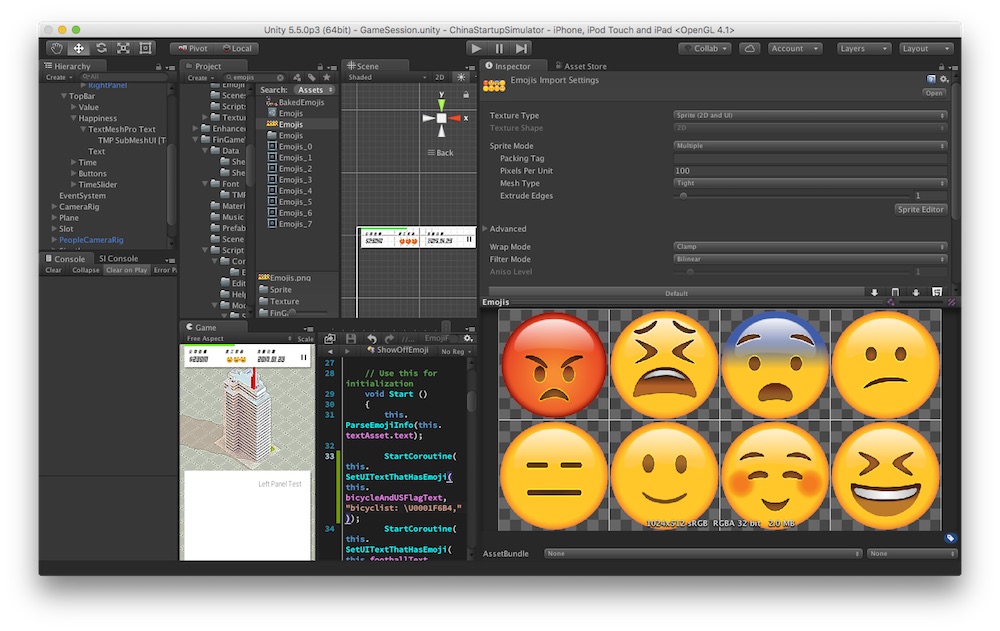Select the Rect Transform tool

(x=146, y=48)
